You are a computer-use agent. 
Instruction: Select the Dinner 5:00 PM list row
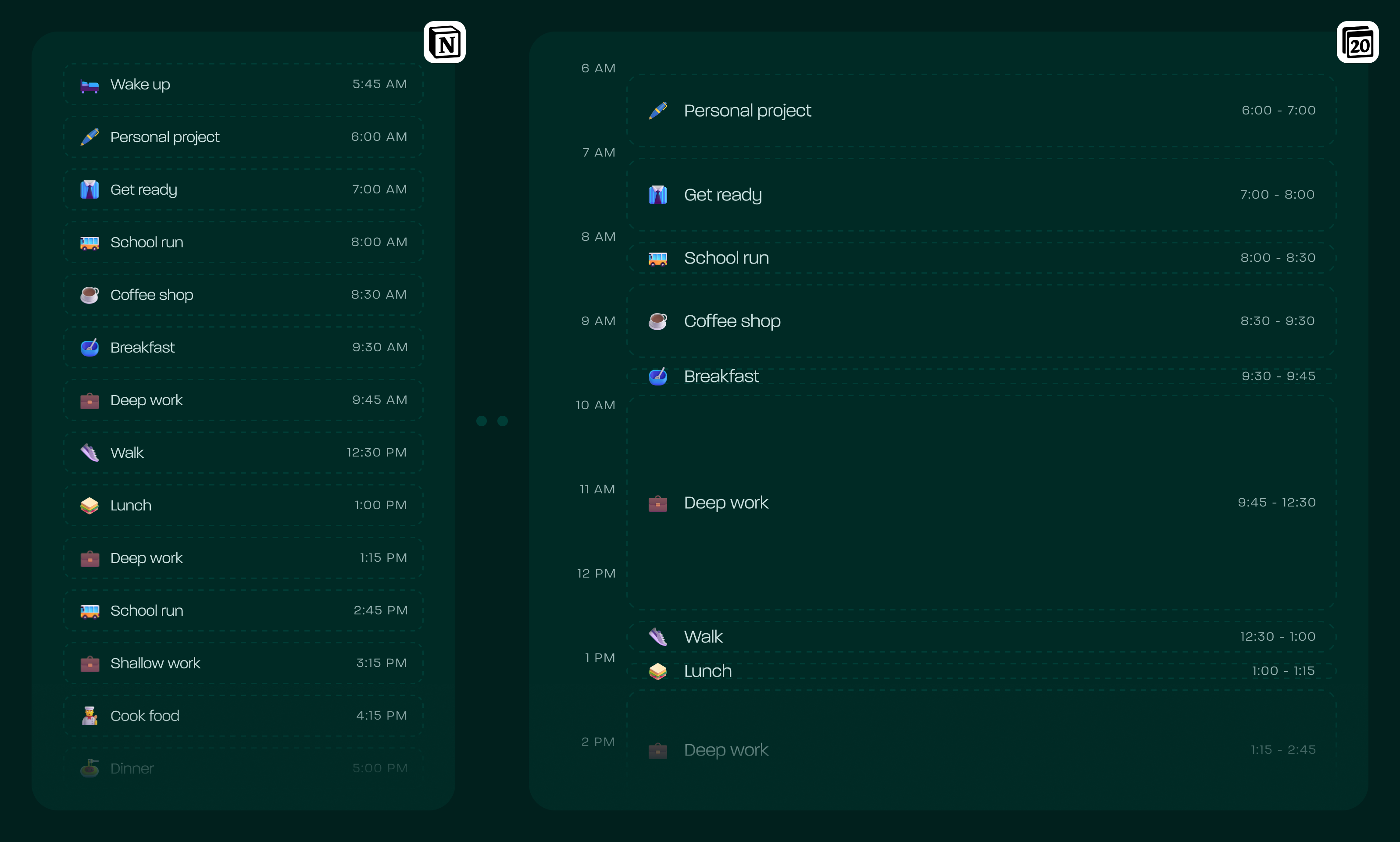(243, 768)
